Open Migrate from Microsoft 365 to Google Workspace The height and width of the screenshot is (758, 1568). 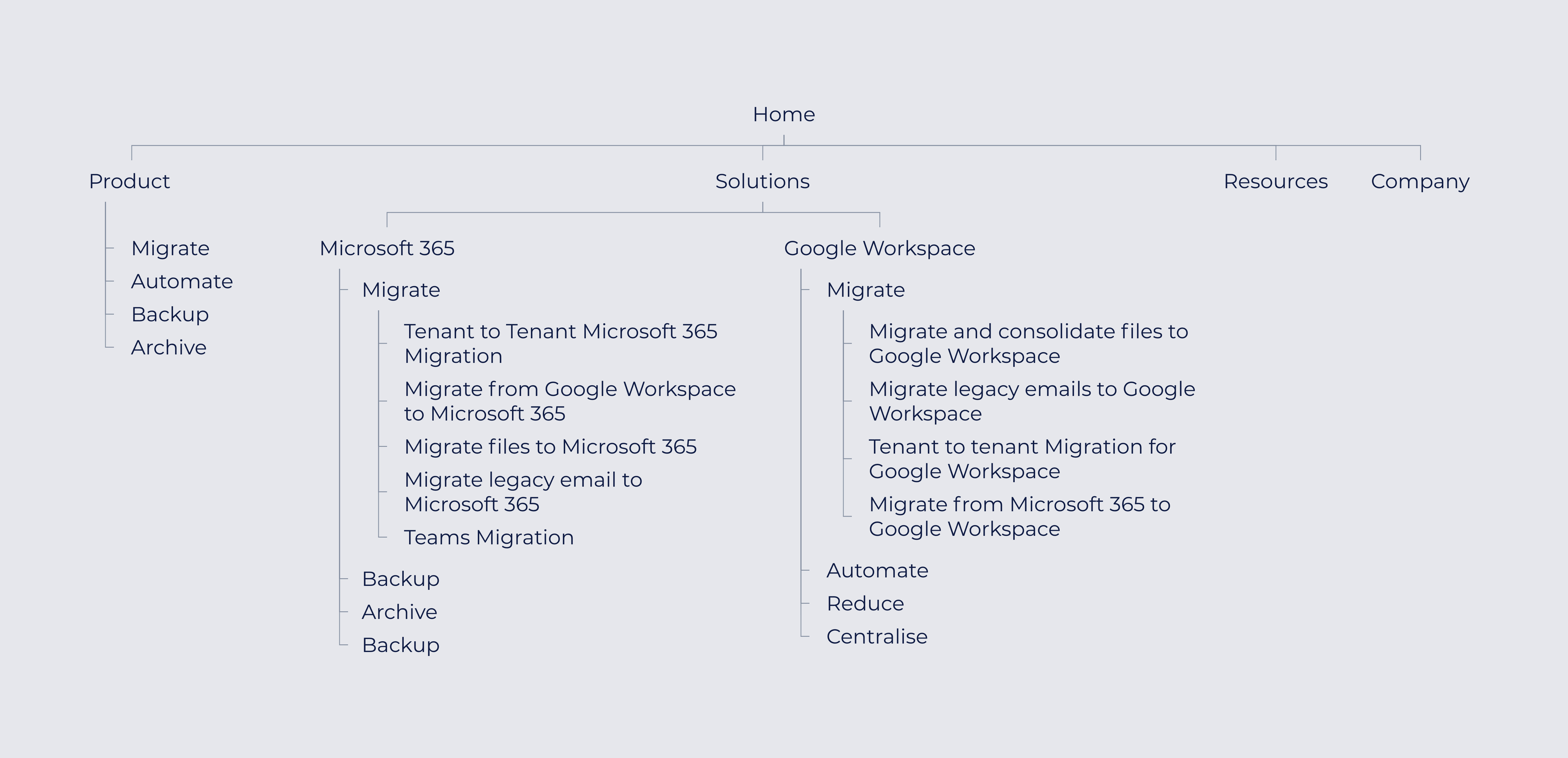click(x=1019, y=516)
